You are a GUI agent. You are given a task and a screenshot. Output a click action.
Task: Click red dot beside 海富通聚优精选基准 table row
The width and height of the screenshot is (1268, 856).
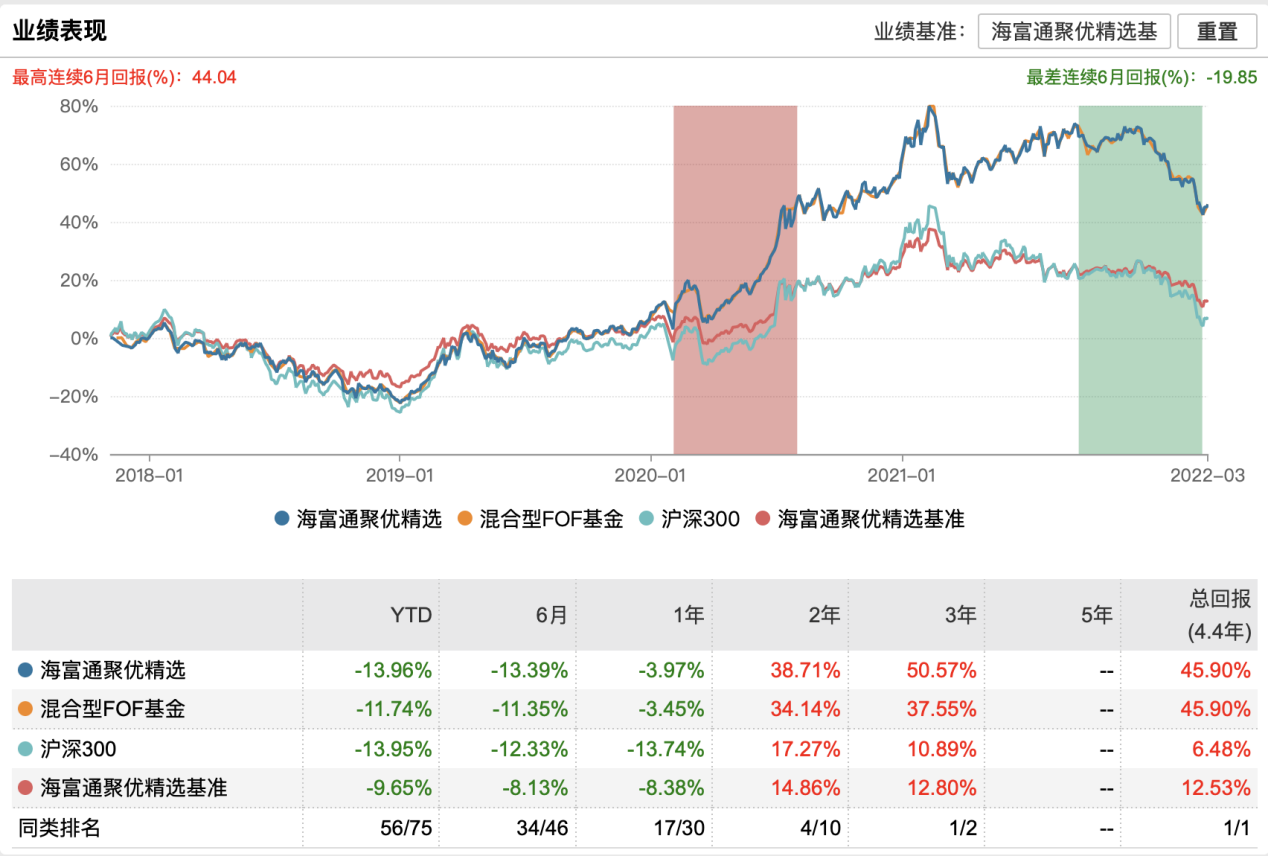[25, 788]
